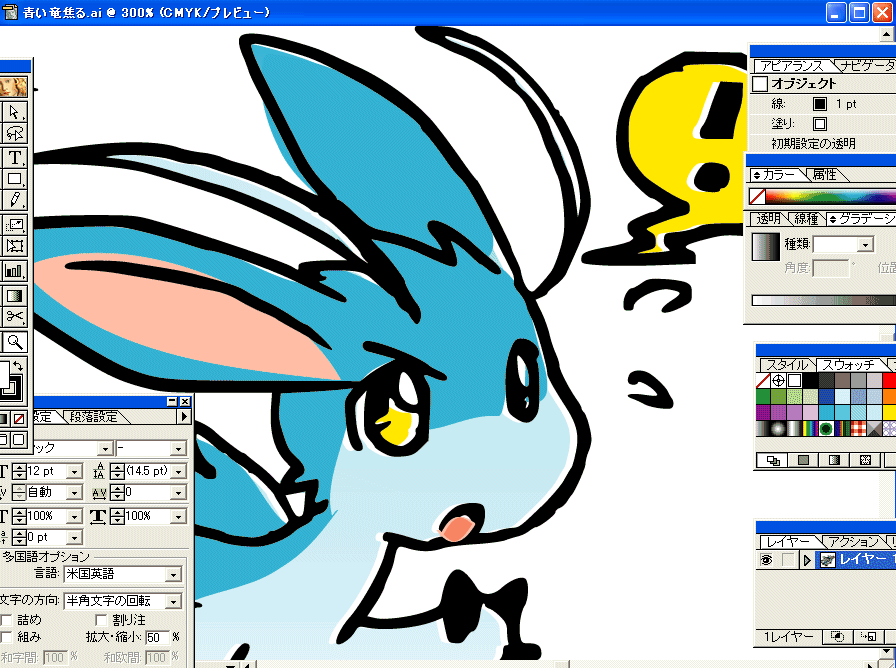Show color swatches button

tap(803, 460)
